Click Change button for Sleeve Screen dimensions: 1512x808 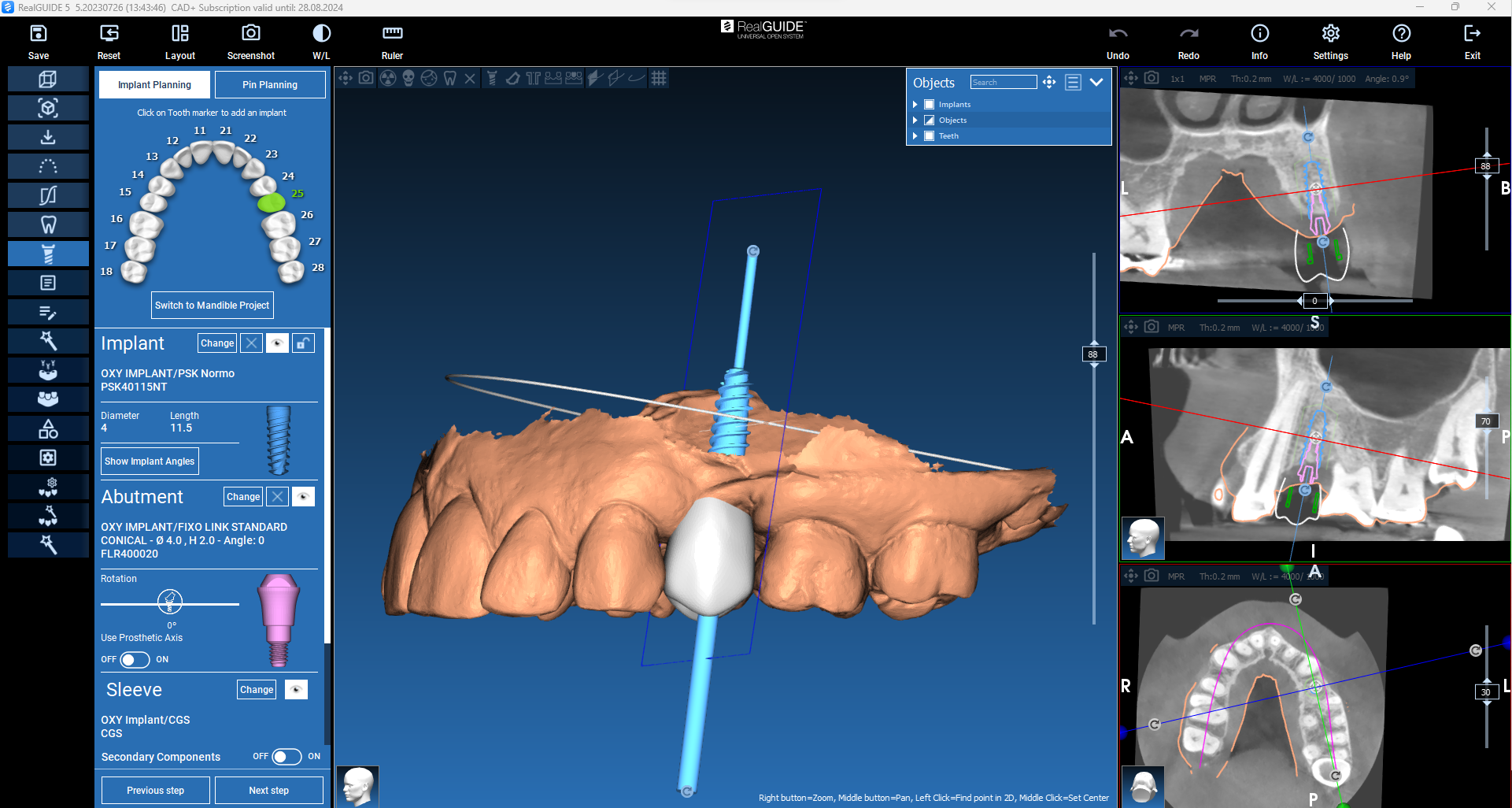coord(257,690)
